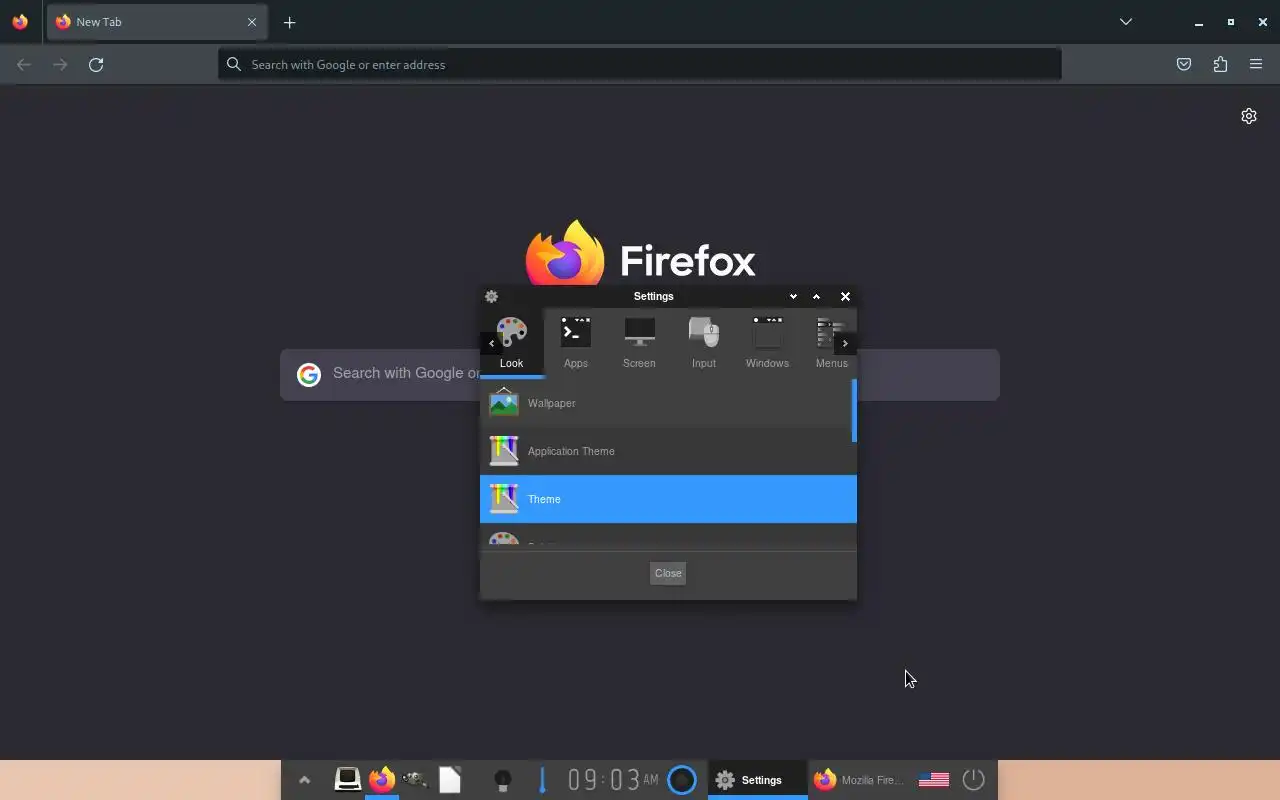Click the blue circle gadget in the taskbar

tap(682, 780)
